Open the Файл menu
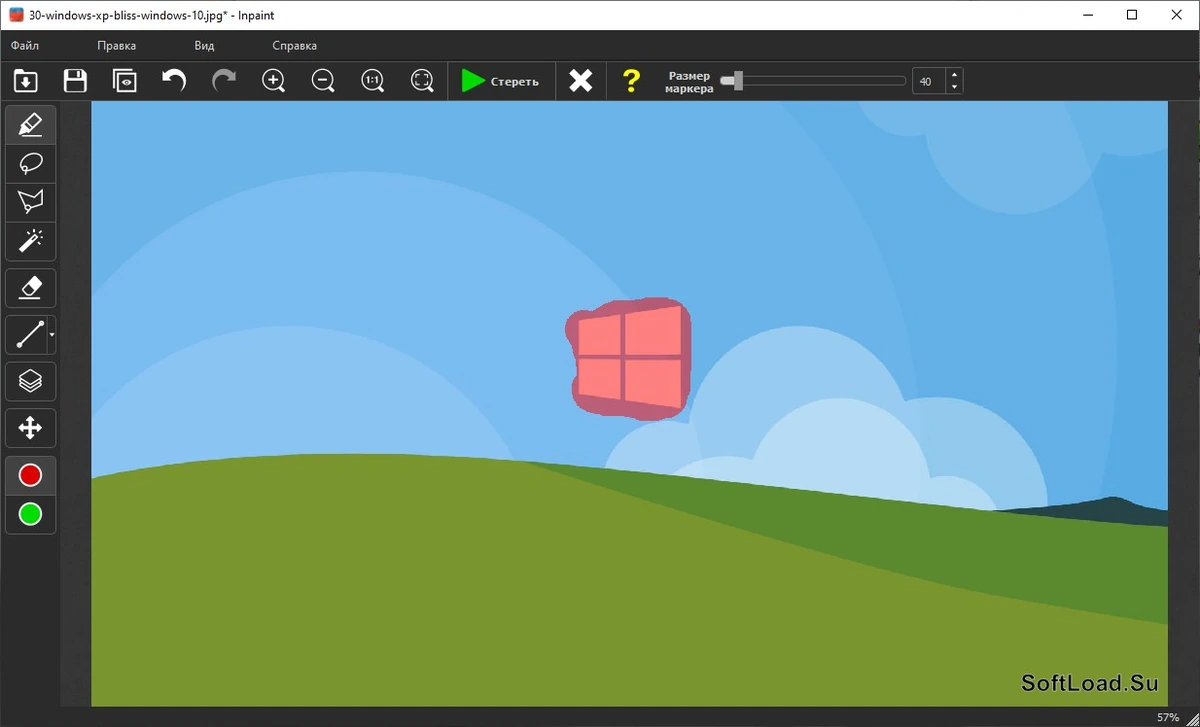Image resolution: width=1200 pixels, height=727 pixels. (25, 45)
